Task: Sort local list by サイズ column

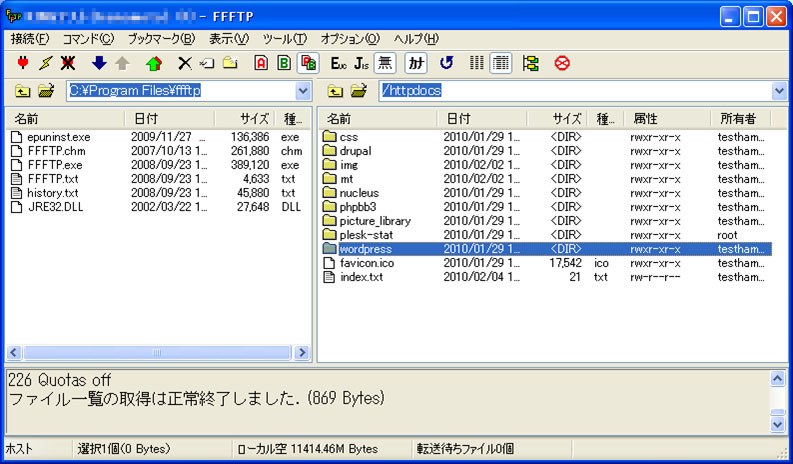Action: click(245, 119)
